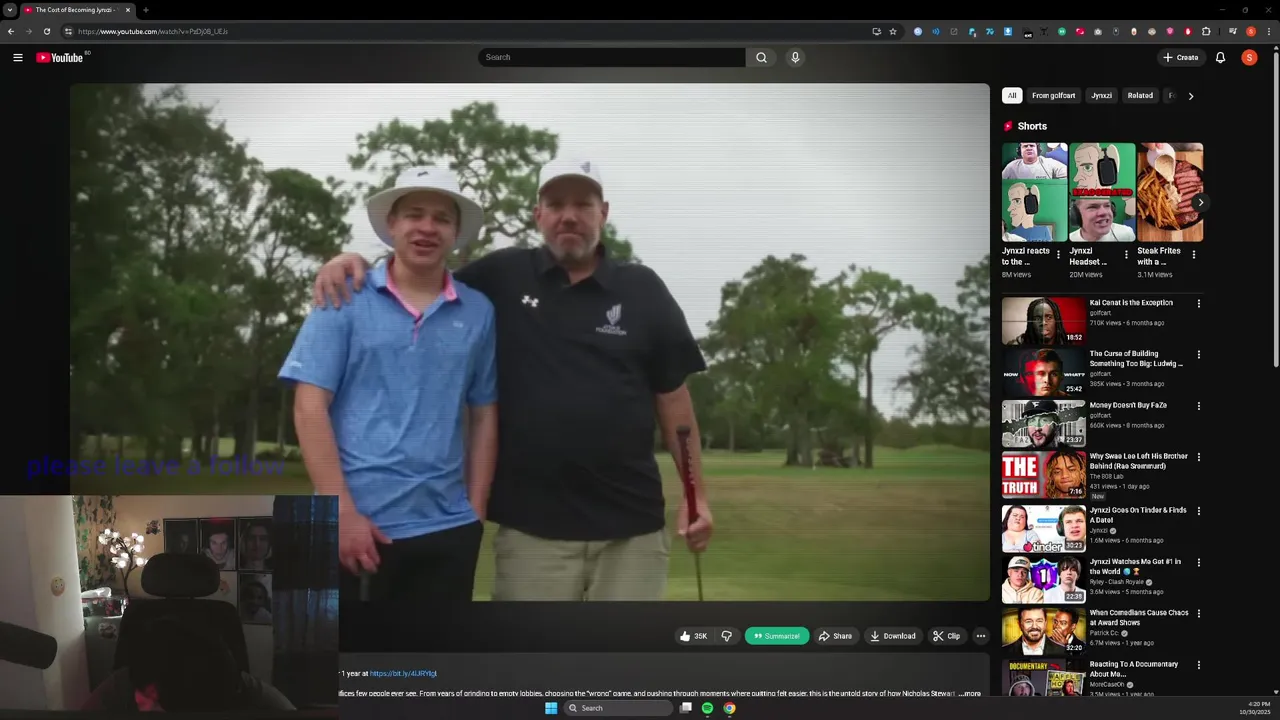Select the 'From golfcart' filter chip
The image size is (1280, 720).
click(x=1053, y=96)
